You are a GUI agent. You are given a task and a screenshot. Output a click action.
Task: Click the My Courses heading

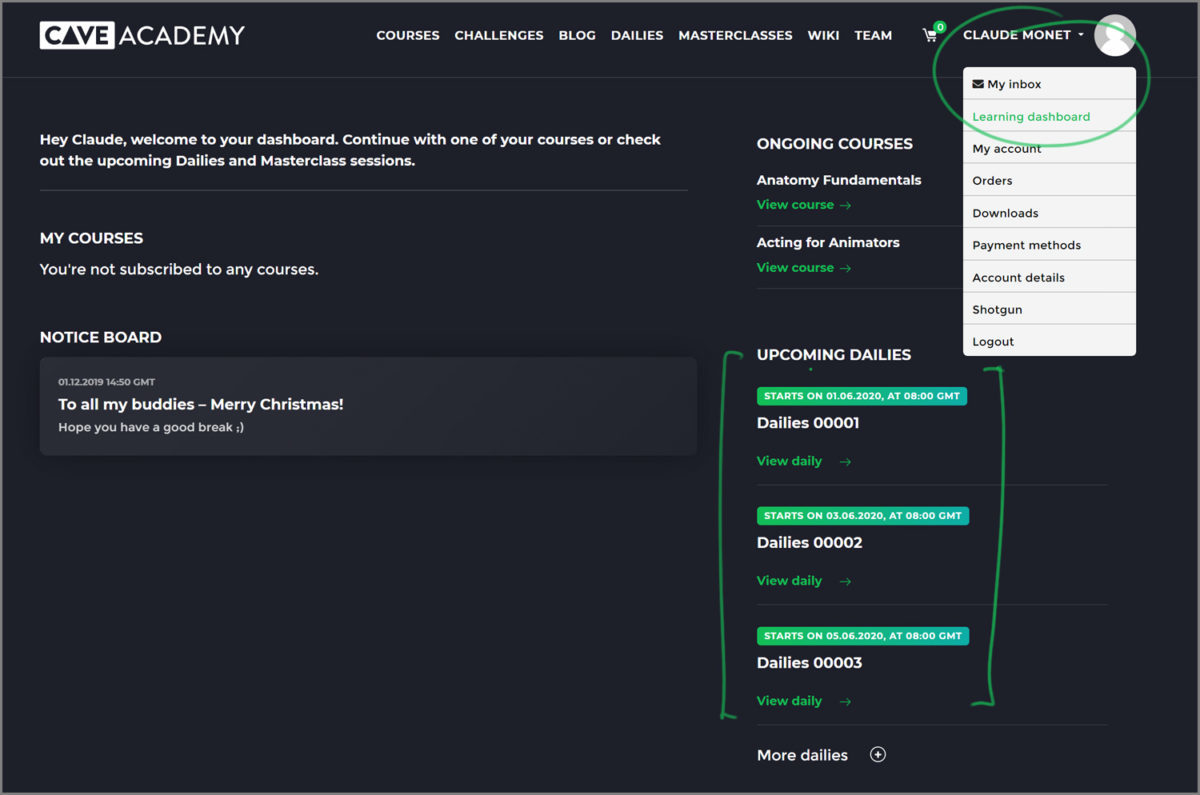(x=91, y=238)
